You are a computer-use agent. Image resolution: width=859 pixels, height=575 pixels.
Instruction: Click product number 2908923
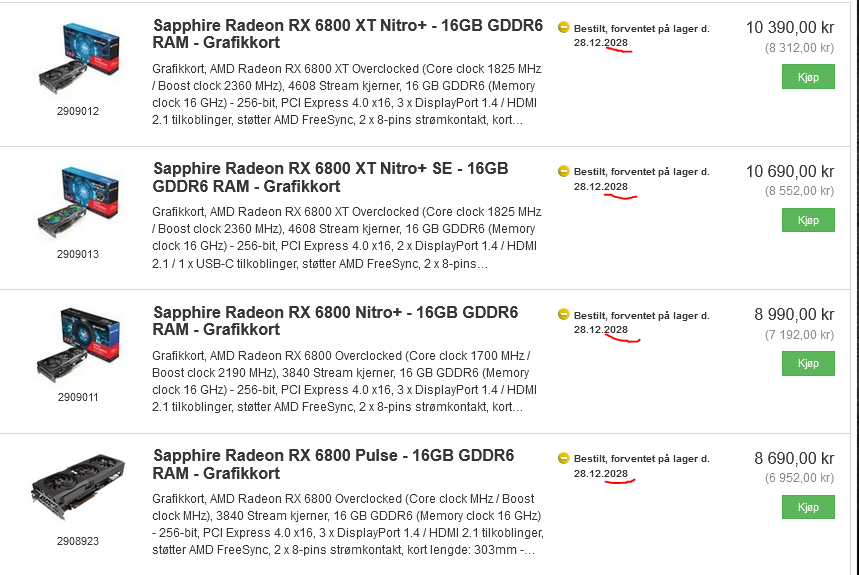tap(78, 541)
